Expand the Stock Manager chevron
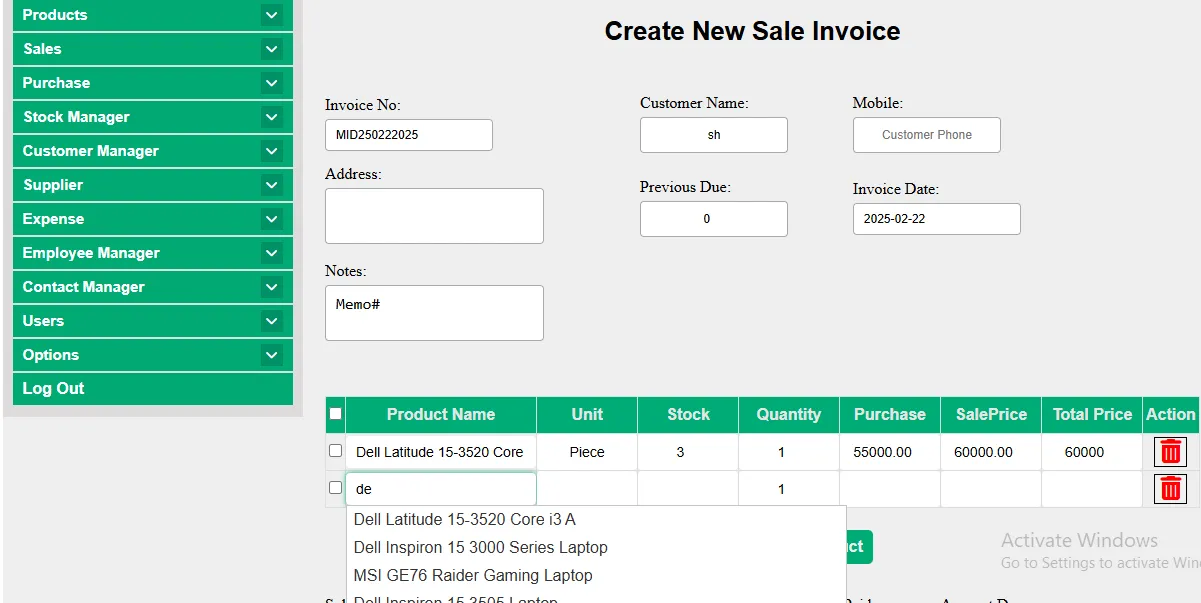The image size is (1201, 603). [271, 117]
